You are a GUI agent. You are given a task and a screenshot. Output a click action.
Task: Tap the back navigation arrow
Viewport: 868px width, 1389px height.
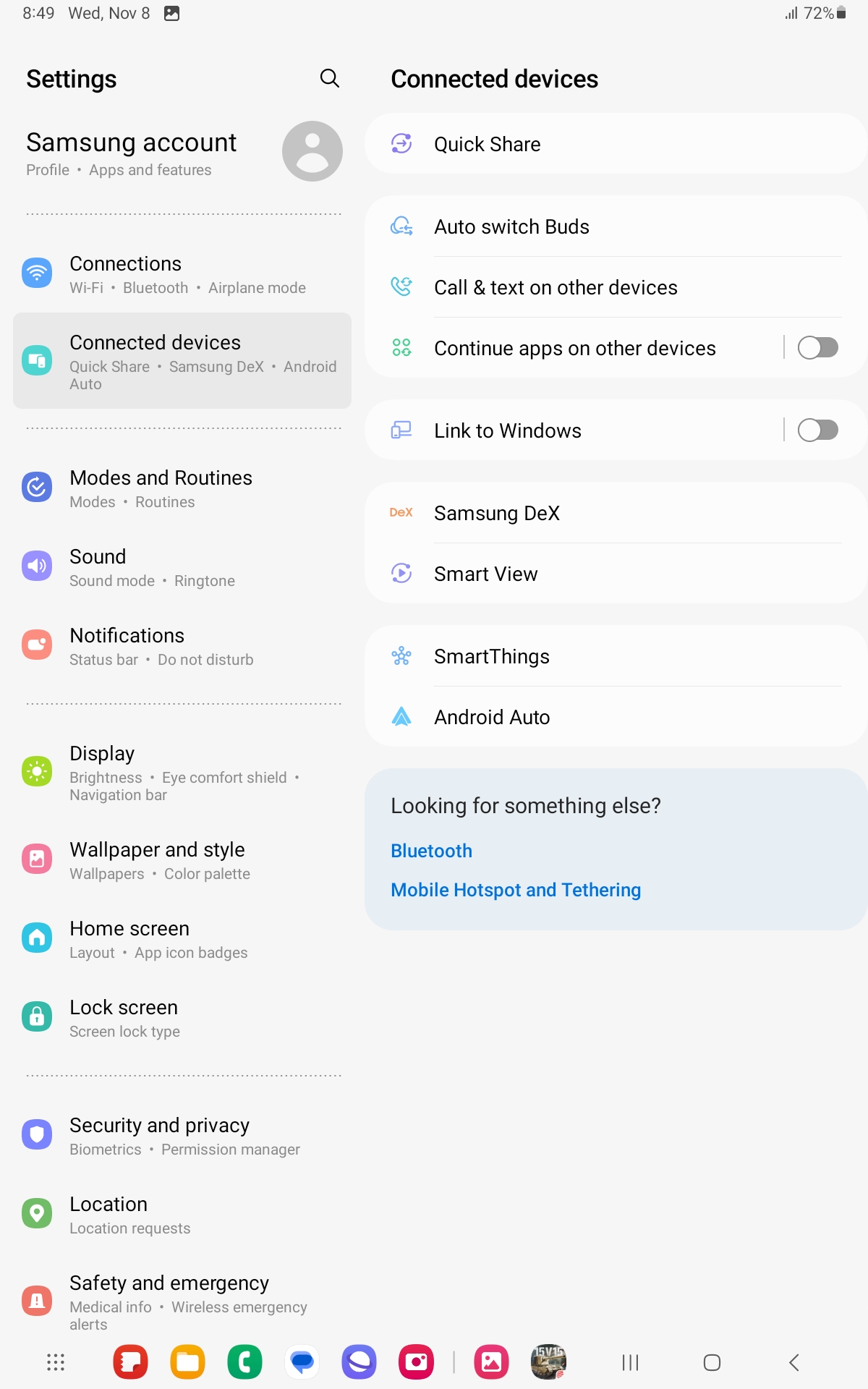pos(793,1362)
